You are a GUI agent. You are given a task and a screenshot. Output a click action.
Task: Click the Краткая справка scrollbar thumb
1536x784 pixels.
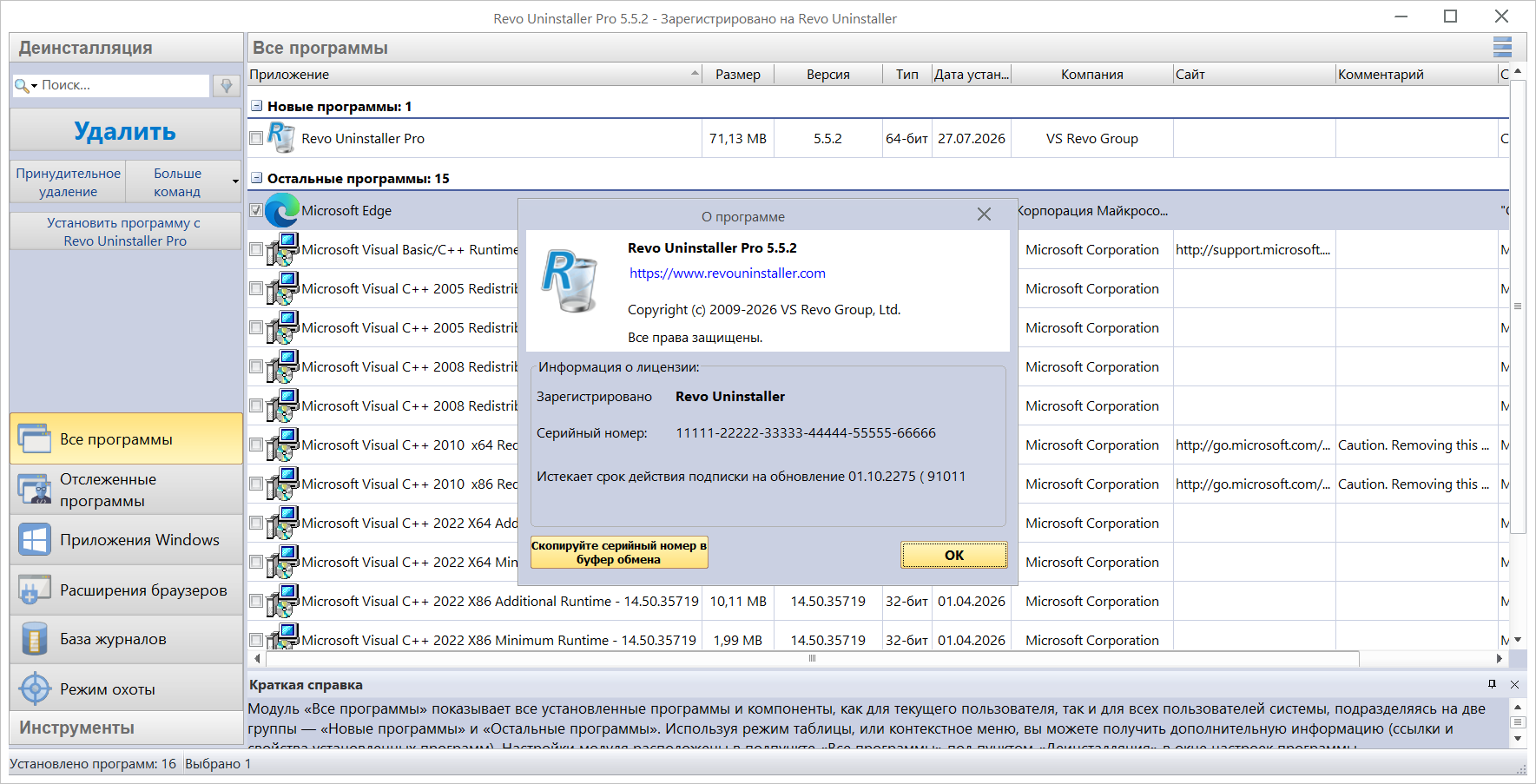click(x=1518, y=722)
